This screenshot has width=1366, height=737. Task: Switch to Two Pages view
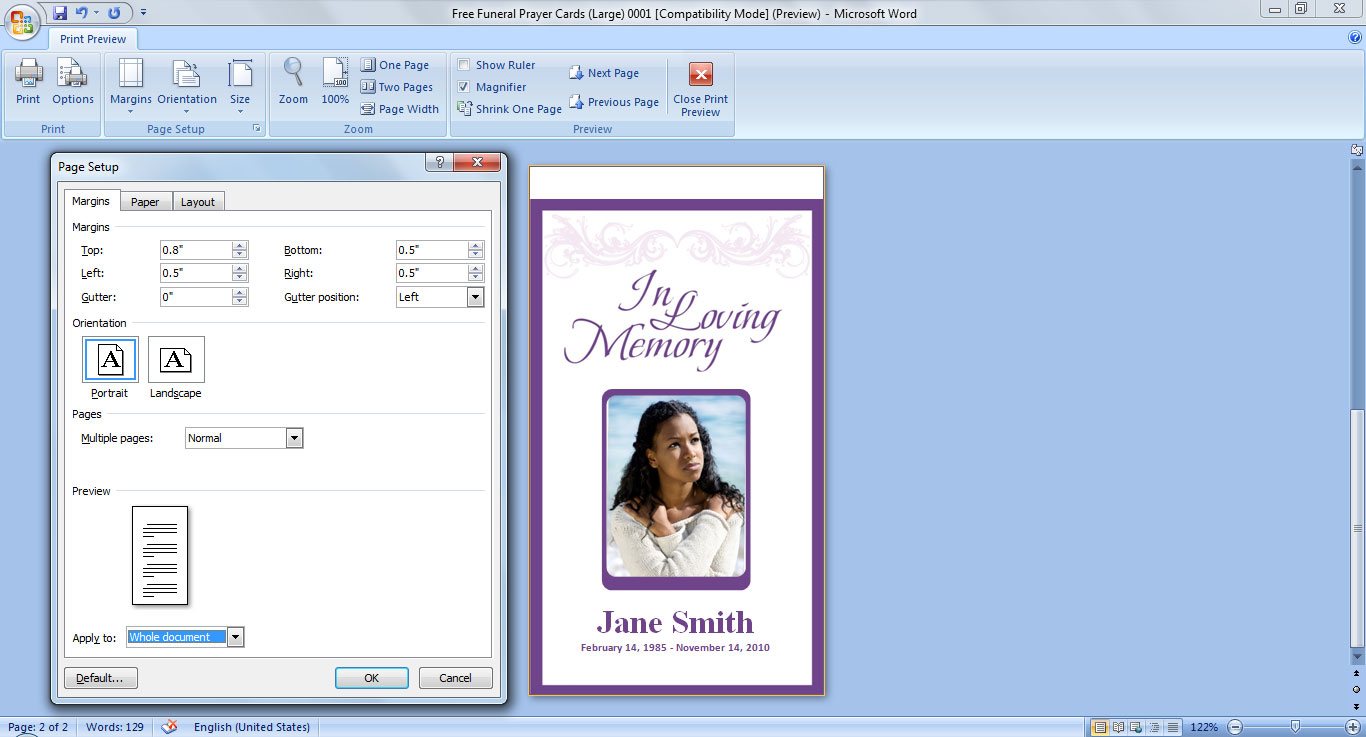pos(397,87)
